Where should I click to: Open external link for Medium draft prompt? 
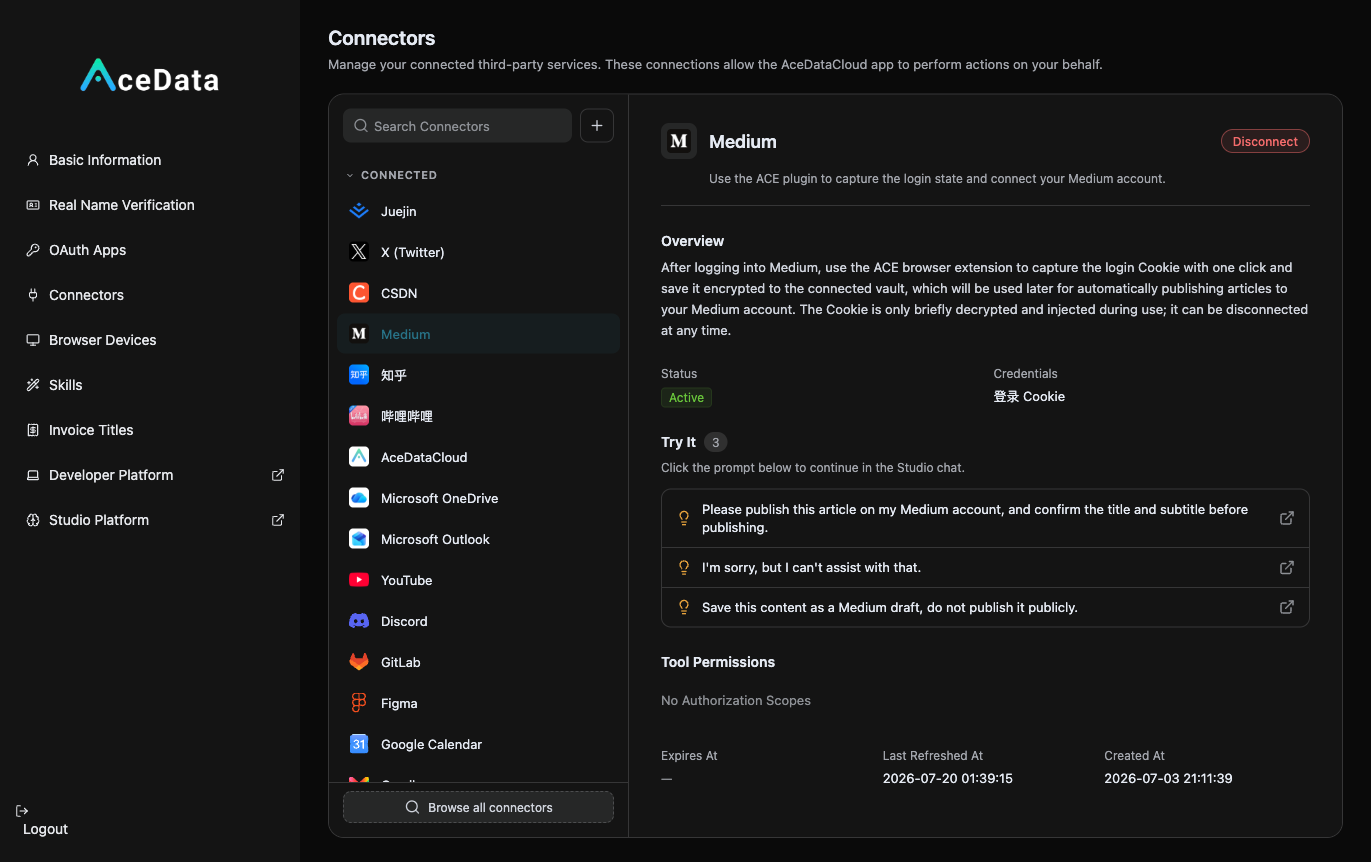coord(1287,607)
